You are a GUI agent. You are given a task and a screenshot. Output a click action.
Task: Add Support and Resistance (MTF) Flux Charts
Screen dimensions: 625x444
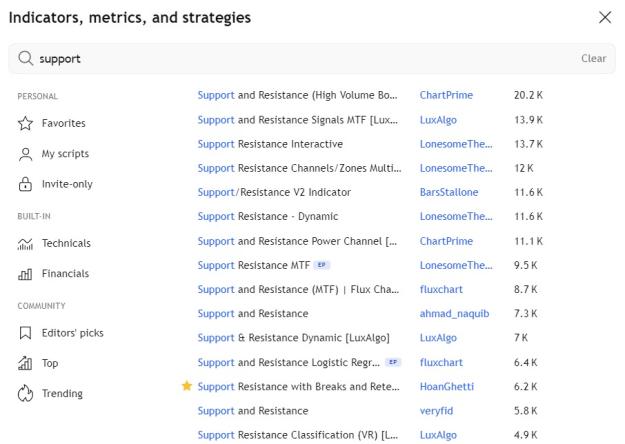pyautogui.click(x=298, y=289)
